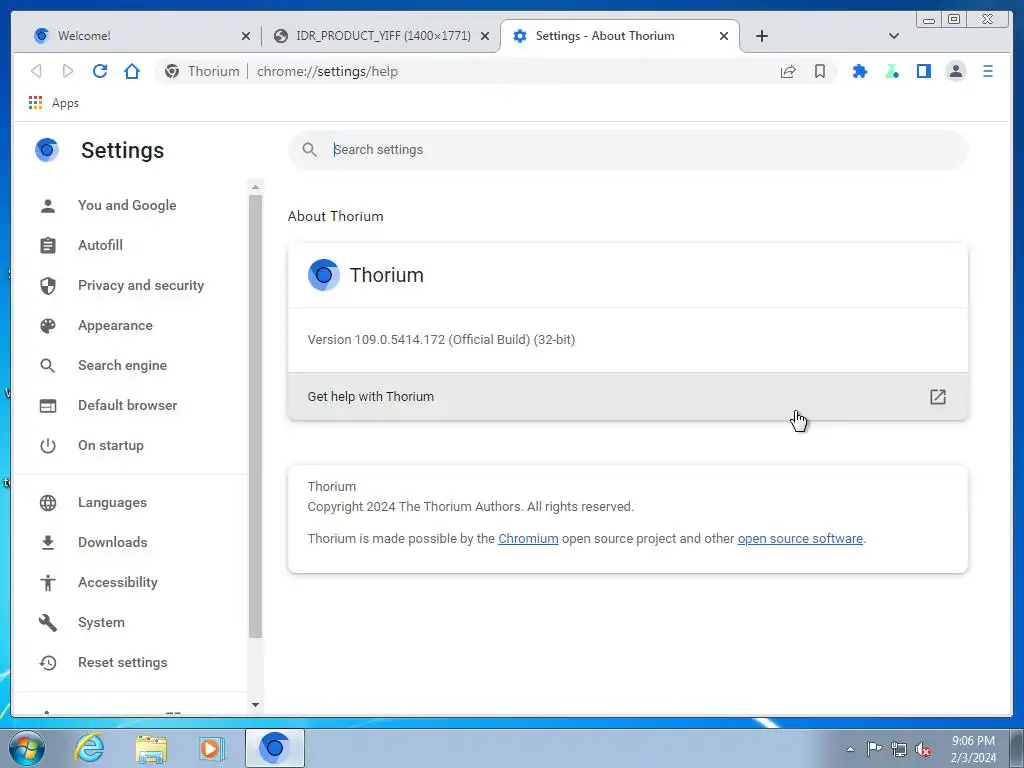Click the site info icon beside Thorium
This screenshot has height=768, width=1024.
tap(172, 71)
